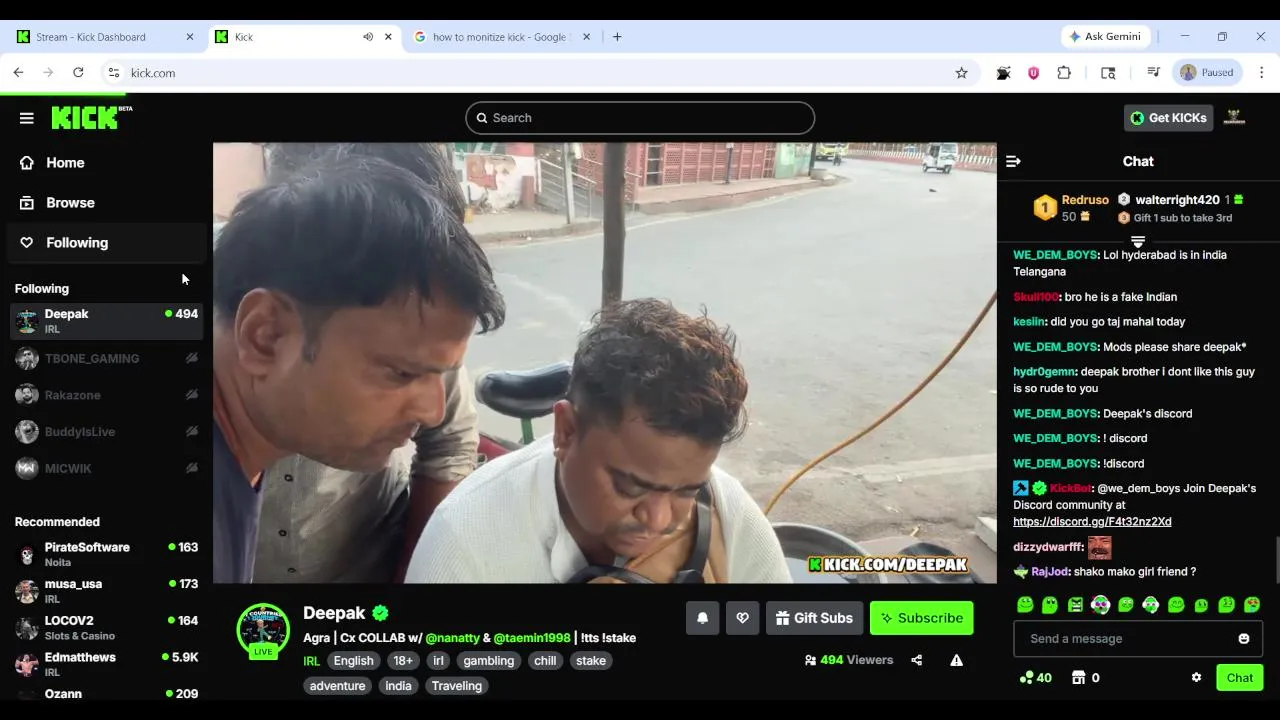Viewport: 1280px width, 720px height.
Task: Open the channel shop icon
Action: coord(1078,678)
